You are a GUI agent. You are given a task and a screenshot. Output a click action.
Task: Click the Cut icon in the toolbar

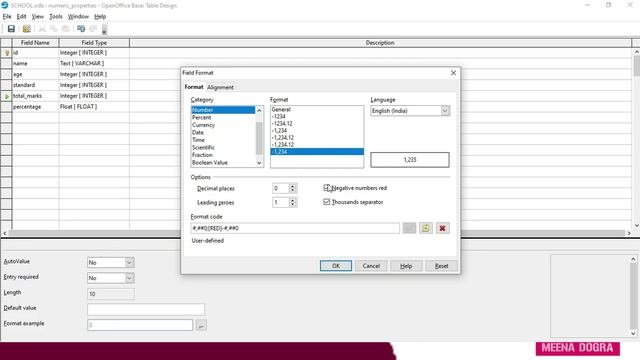point(42,29)
